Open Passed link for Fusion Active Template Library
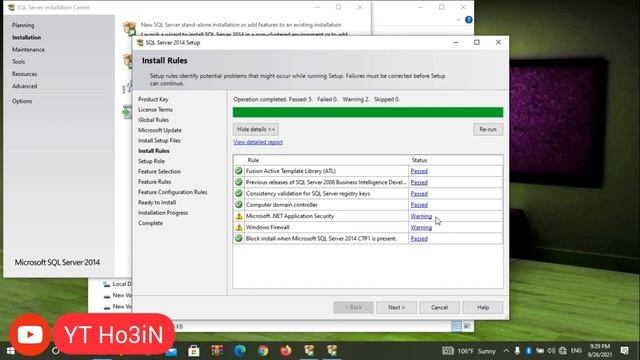The image size is (640, 360). pyautogui.click(x=419, y=171)
